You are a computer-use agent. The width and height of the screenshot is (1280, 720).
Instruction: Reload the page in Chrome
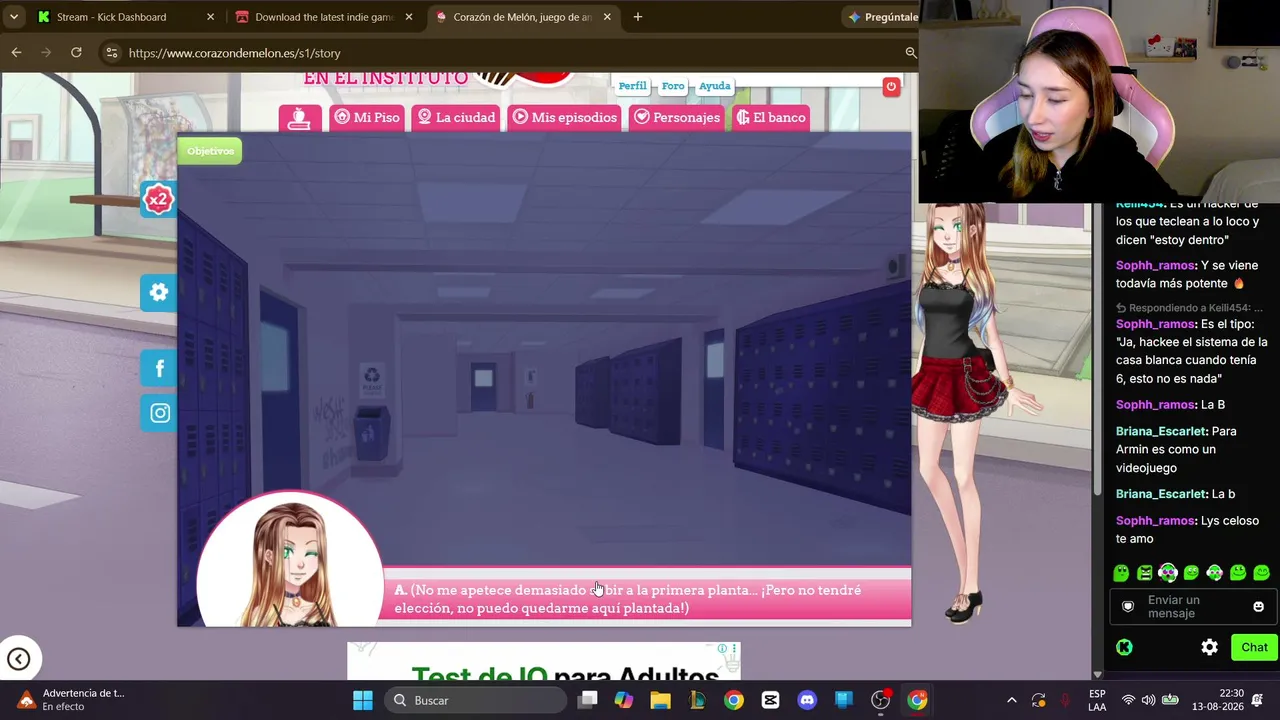[76, 52]
